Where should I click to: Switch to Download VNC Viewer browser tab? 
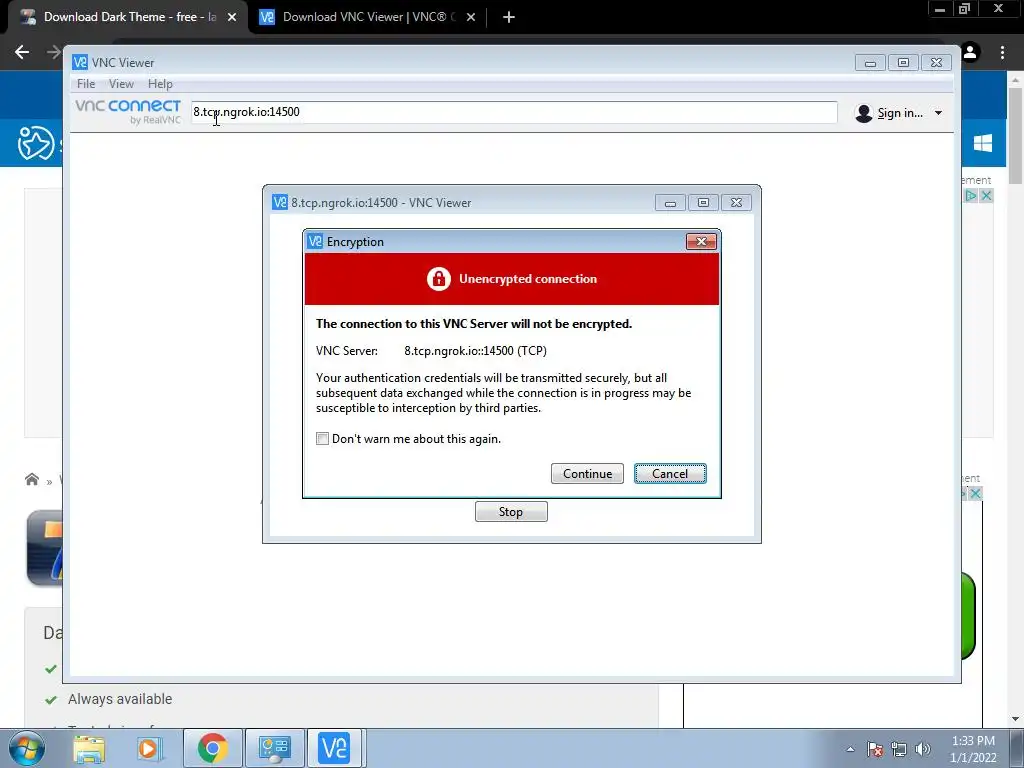pyautogui.click(x=368, y=17)
